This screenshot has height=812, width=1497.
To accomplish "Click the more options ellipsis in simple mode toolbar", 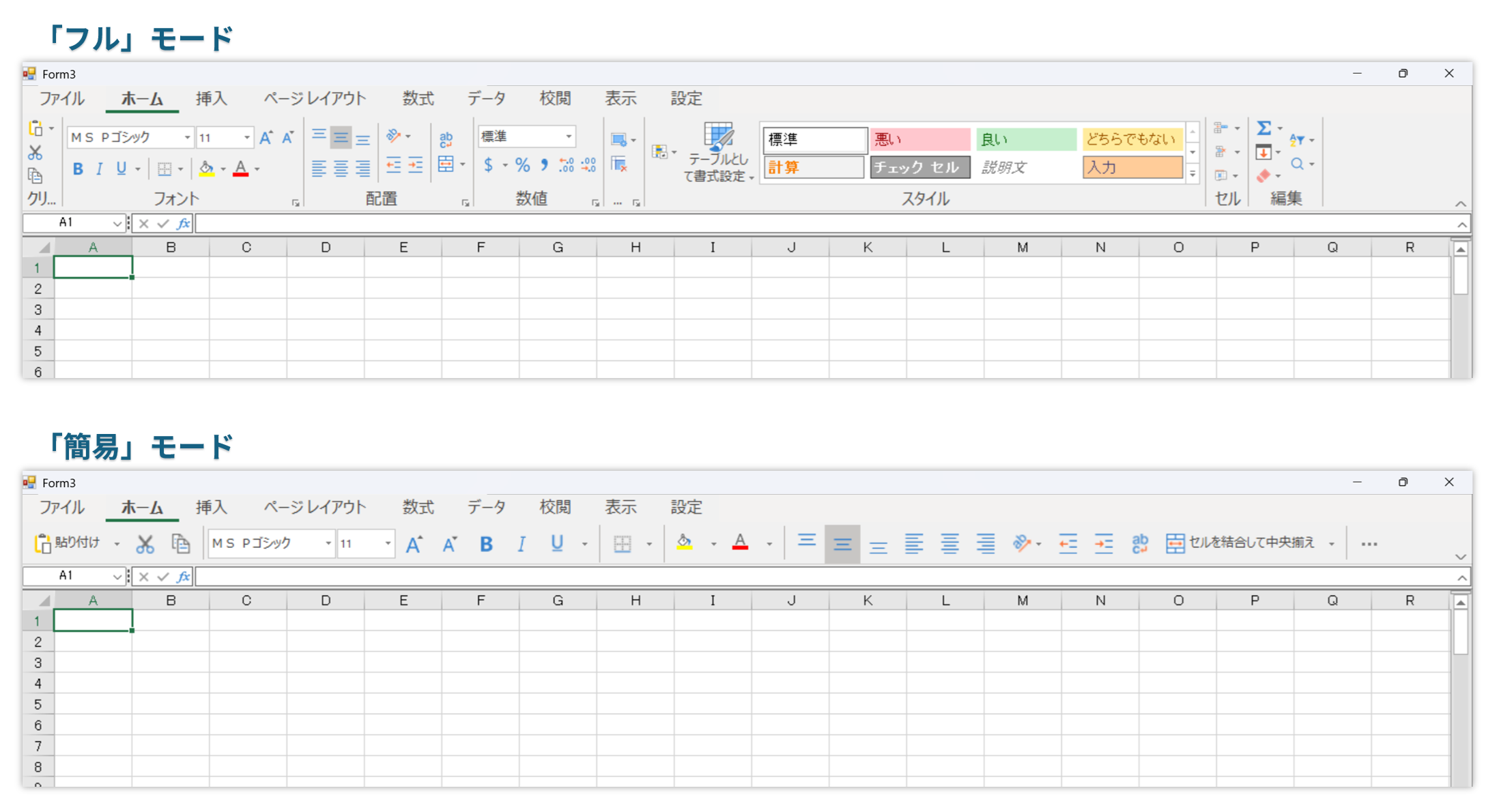I will click(x=1369, y=544).
